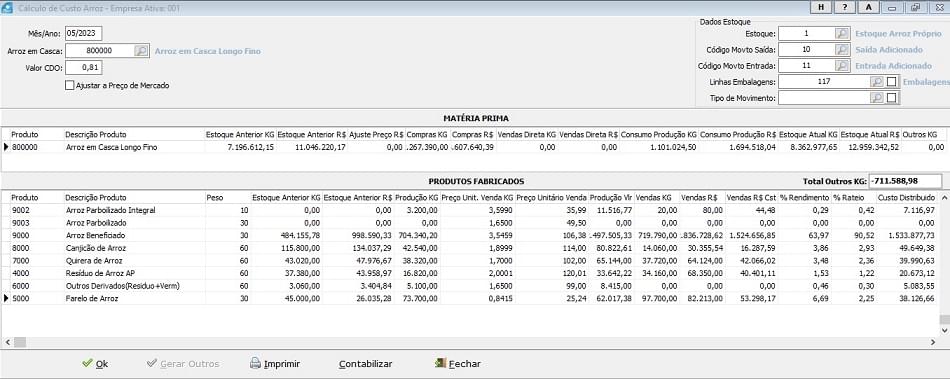Click the Custo Distribuído column header
This screenshot has width=950, height=379.
point(906,197)
